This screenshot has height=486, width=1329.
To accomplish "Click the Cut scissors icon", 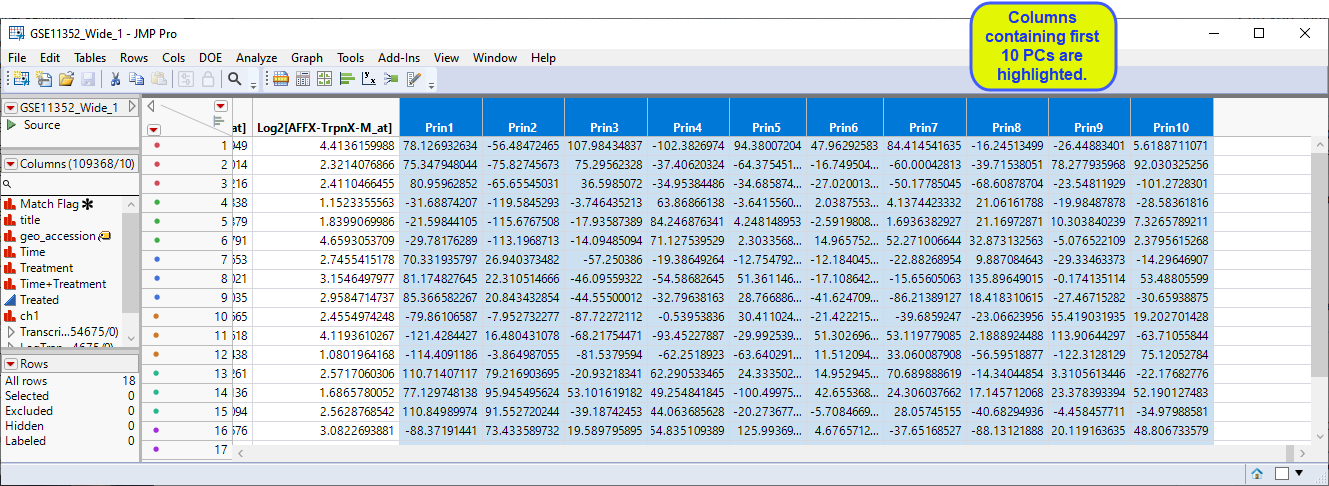I will [115, 79].
